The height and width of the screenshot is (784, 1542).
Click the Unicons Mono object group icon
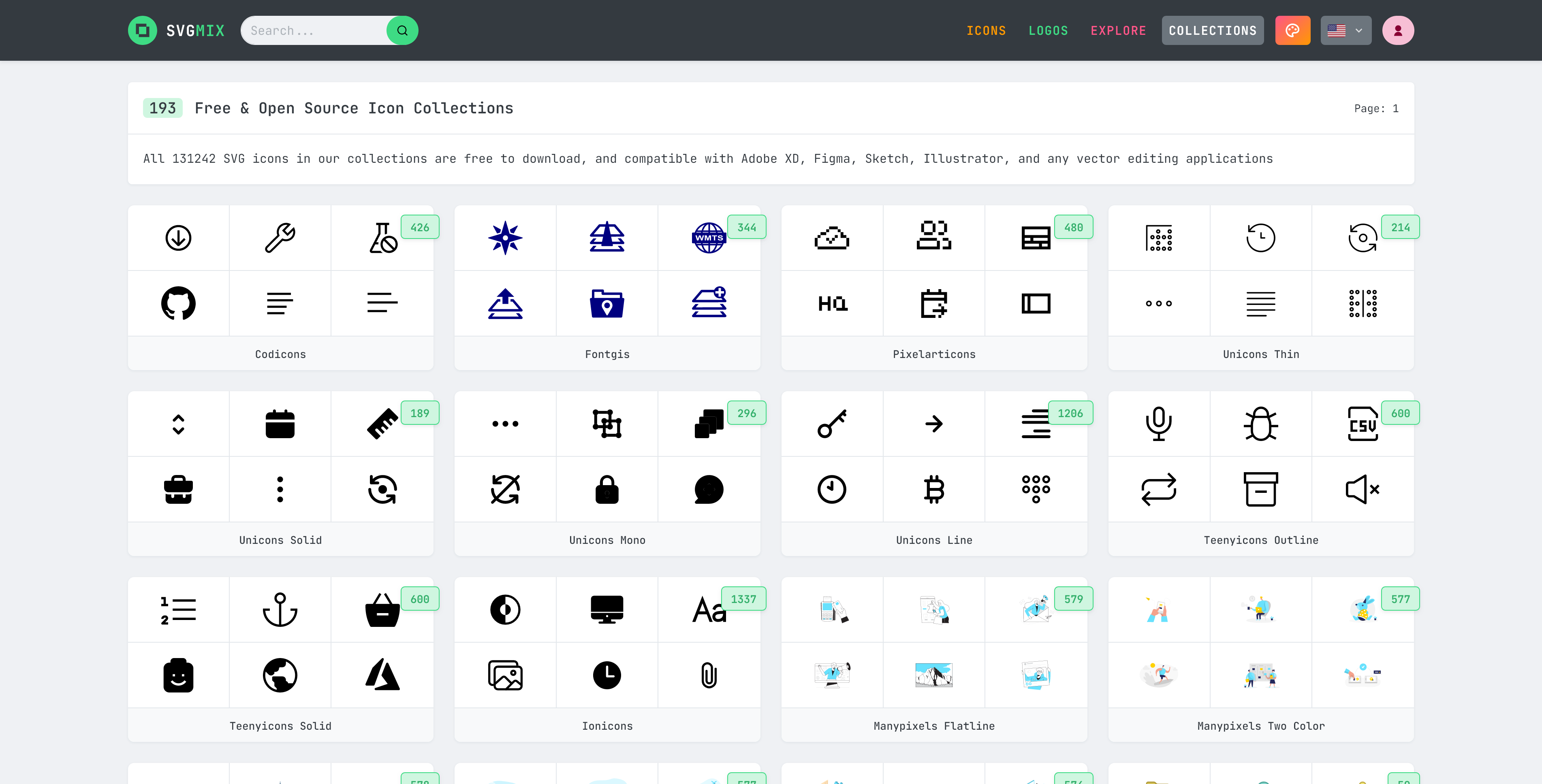click(607, 424)
